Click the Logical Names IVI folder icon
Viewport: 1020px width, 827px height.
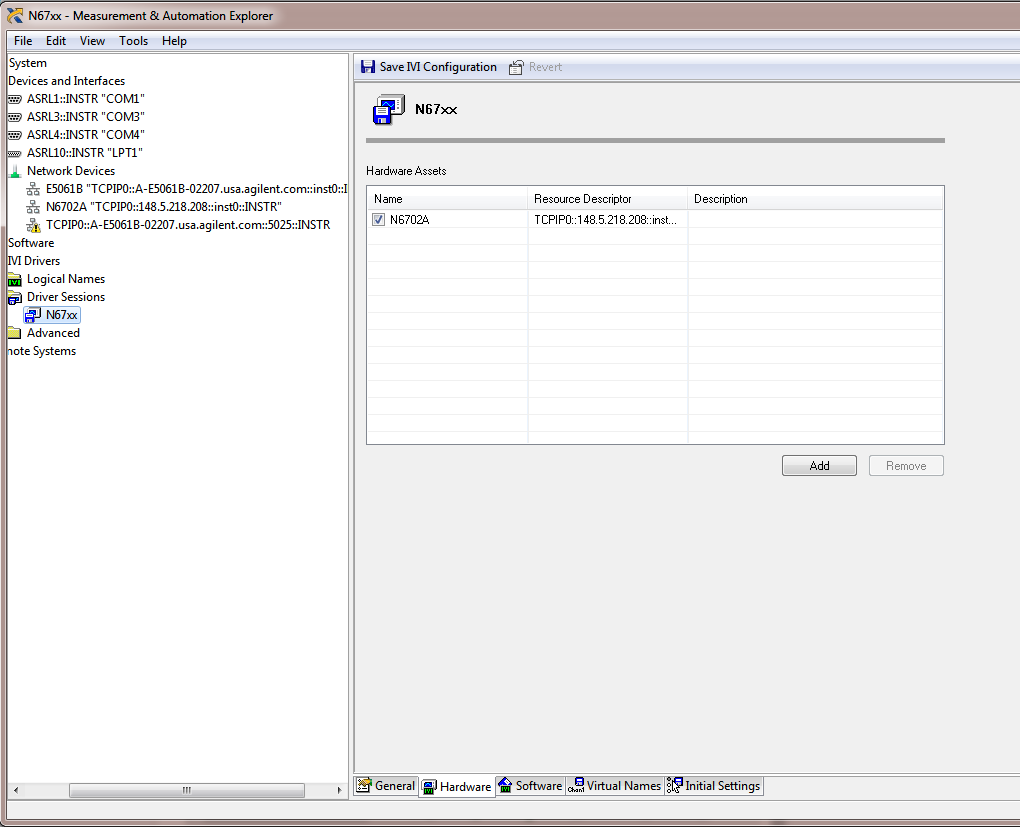coord(14,280)
